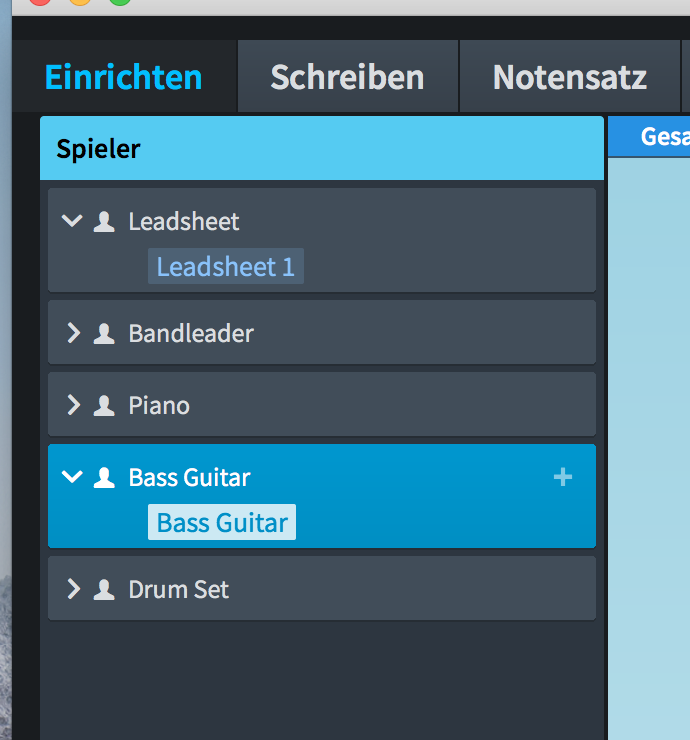Select the Leadsheet 1 instrument label
This screenshot has height=740, width=690.
tap(226, 267)
